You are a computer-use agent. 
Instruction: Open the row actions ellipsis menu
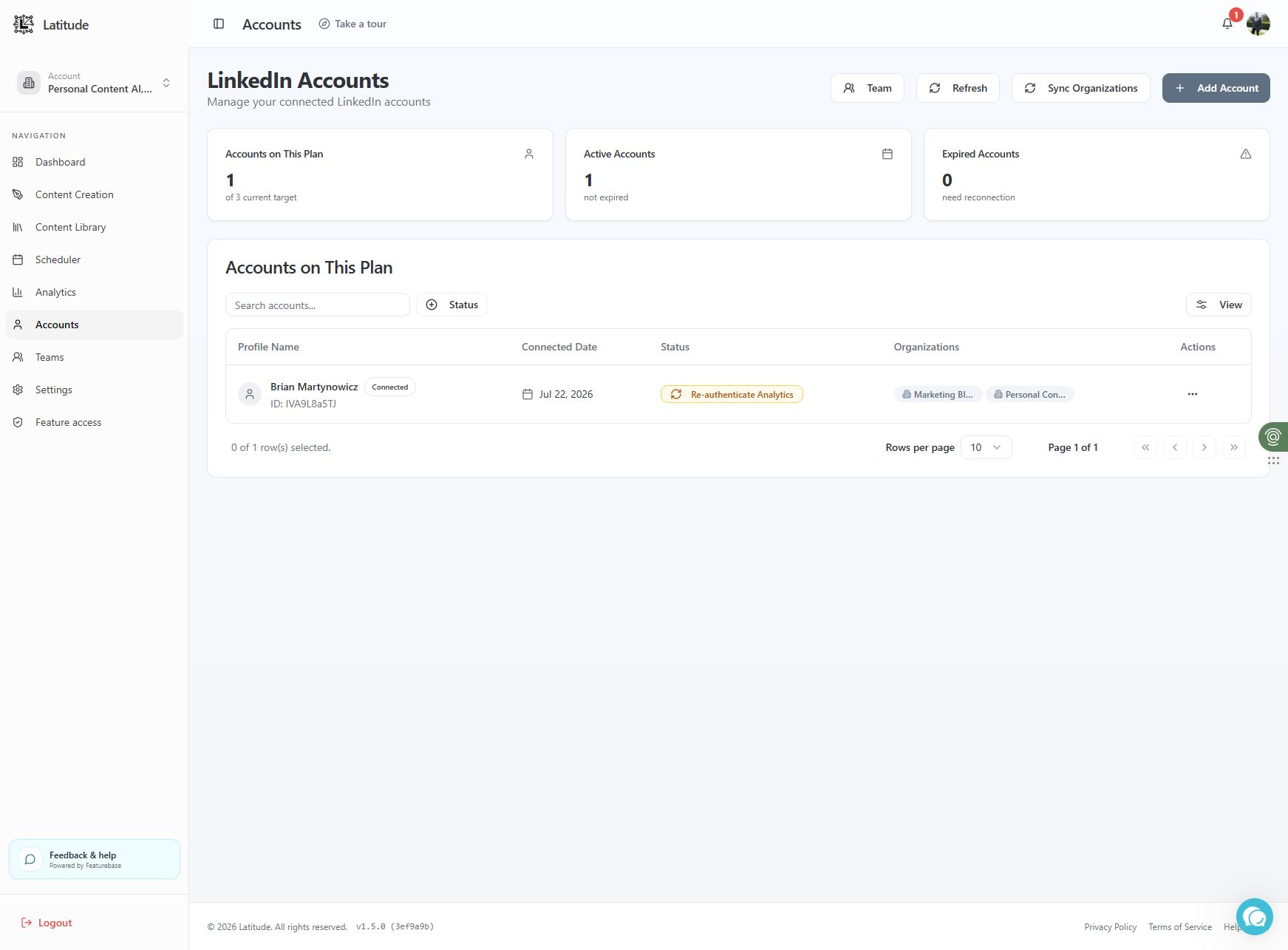click(x=1192, y=394)
